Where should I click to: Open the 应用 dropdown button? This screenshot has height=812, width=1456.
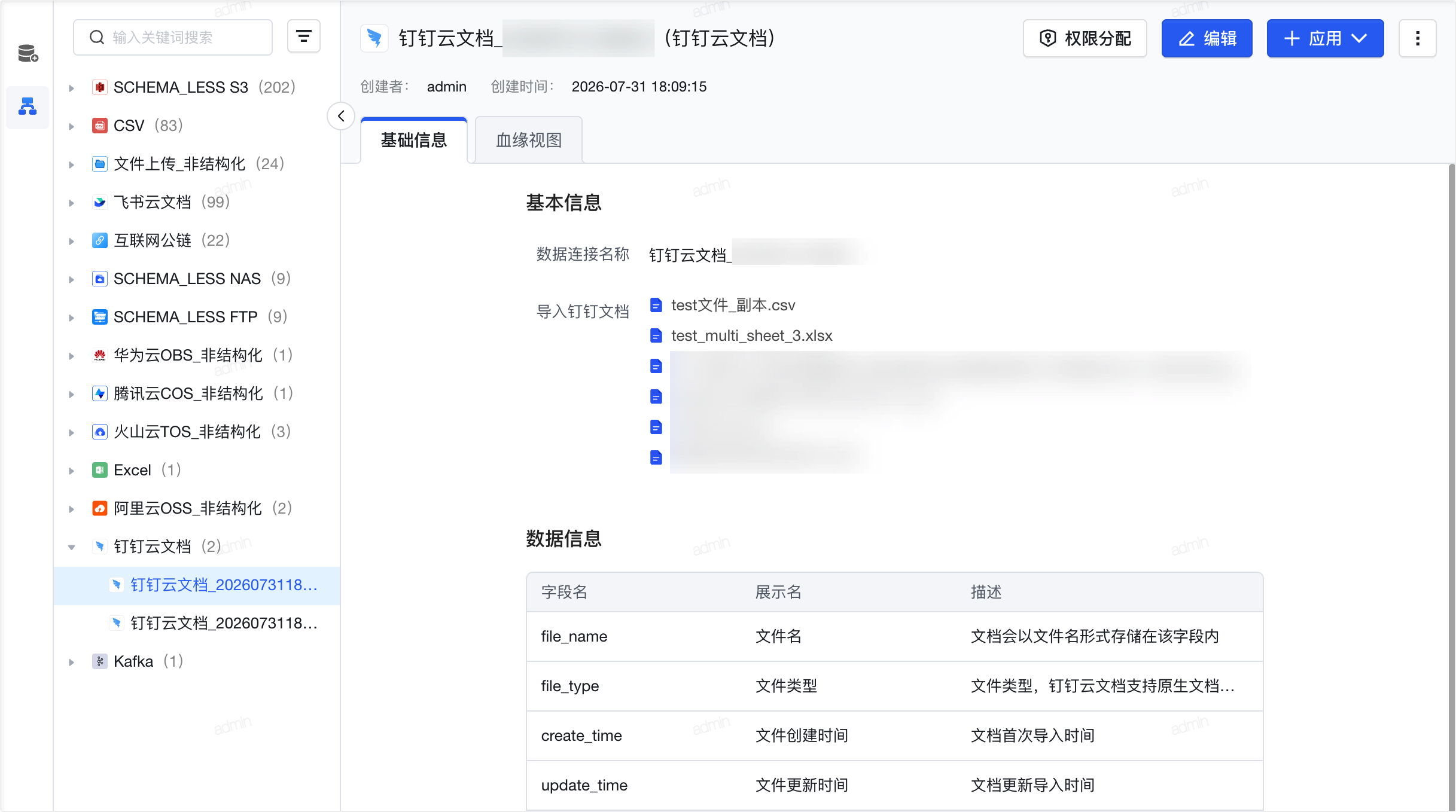[x=1325, y=38]
